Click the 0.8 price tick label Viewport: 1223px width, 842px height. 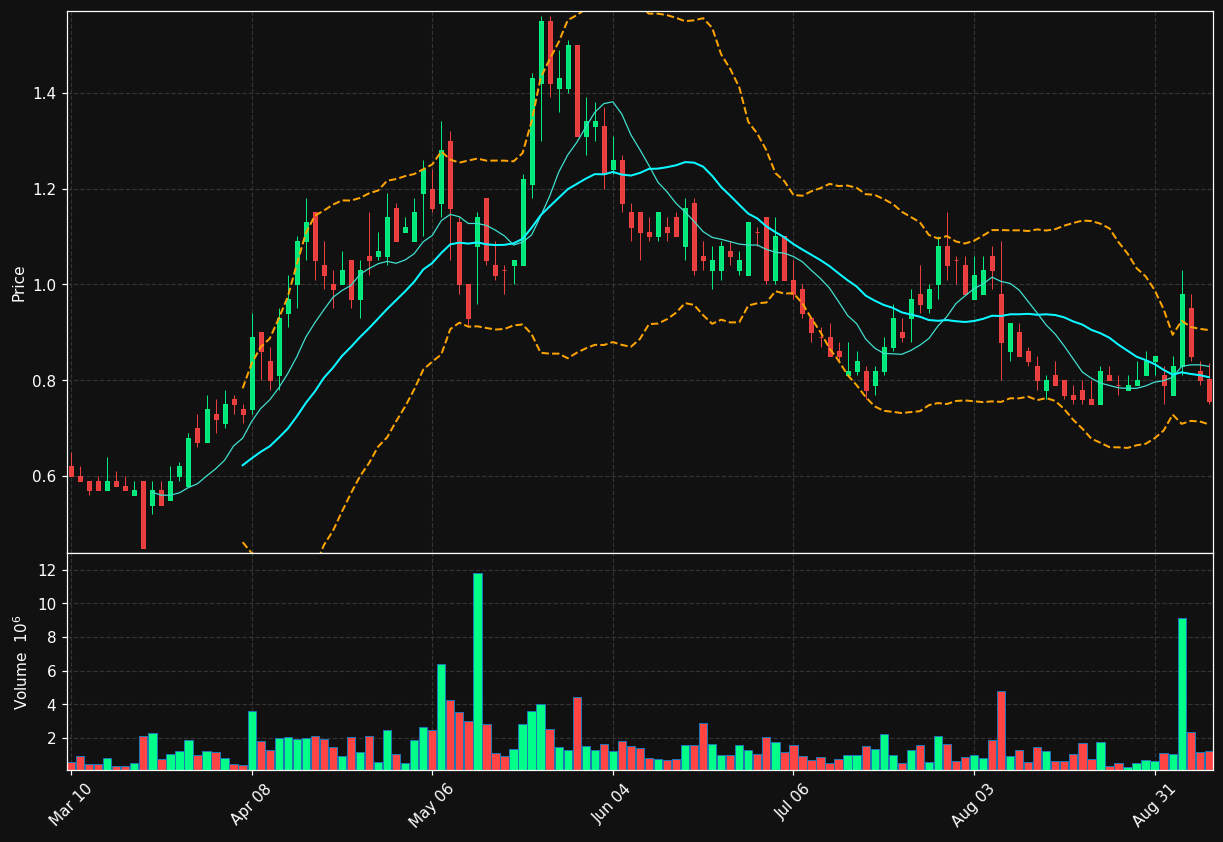click(x=46, y=381)
